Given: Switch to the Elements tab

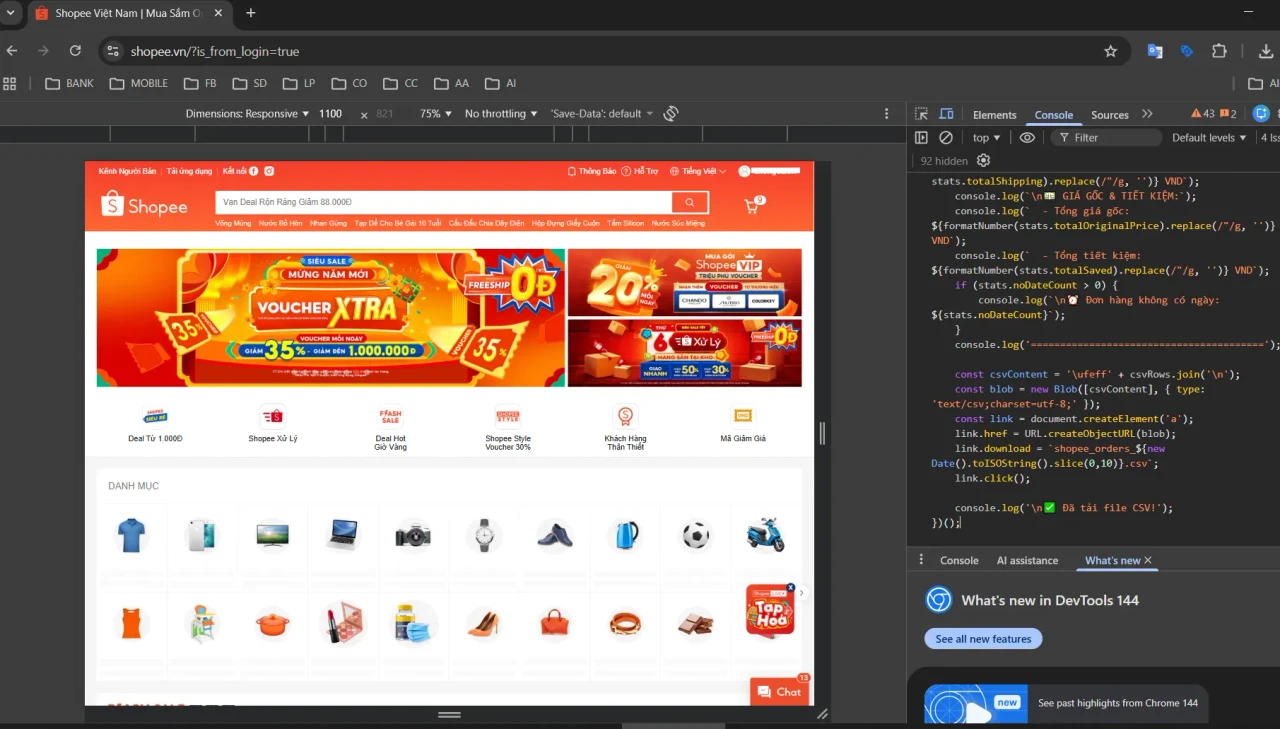Looking at the screenshot, I should [x=994, y=114].
